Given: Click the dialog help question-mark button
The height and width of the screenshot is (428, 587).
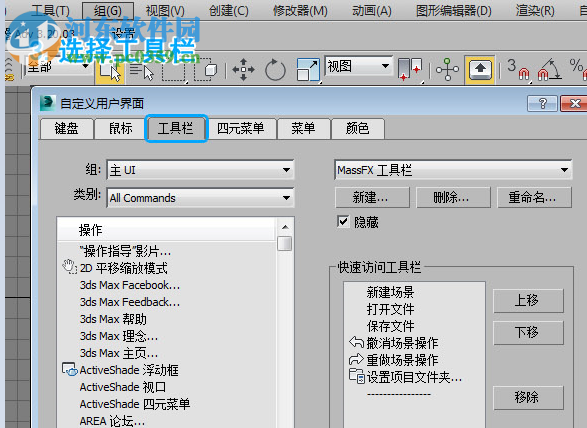Looking at the screenshot, I should tap(542, 103).
